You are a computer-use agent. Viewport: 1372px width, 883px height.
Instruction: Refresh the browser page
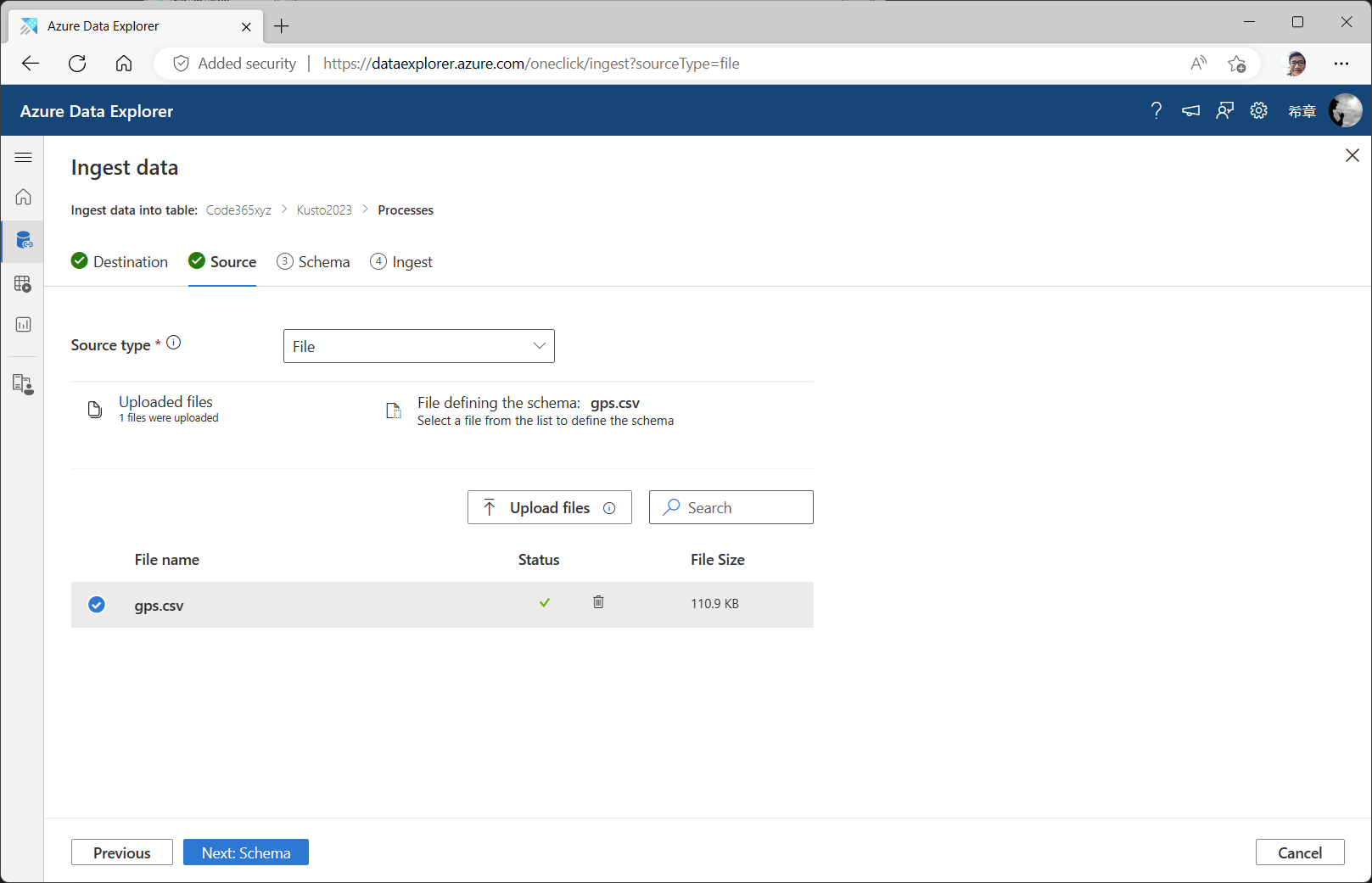coord(77,64)
